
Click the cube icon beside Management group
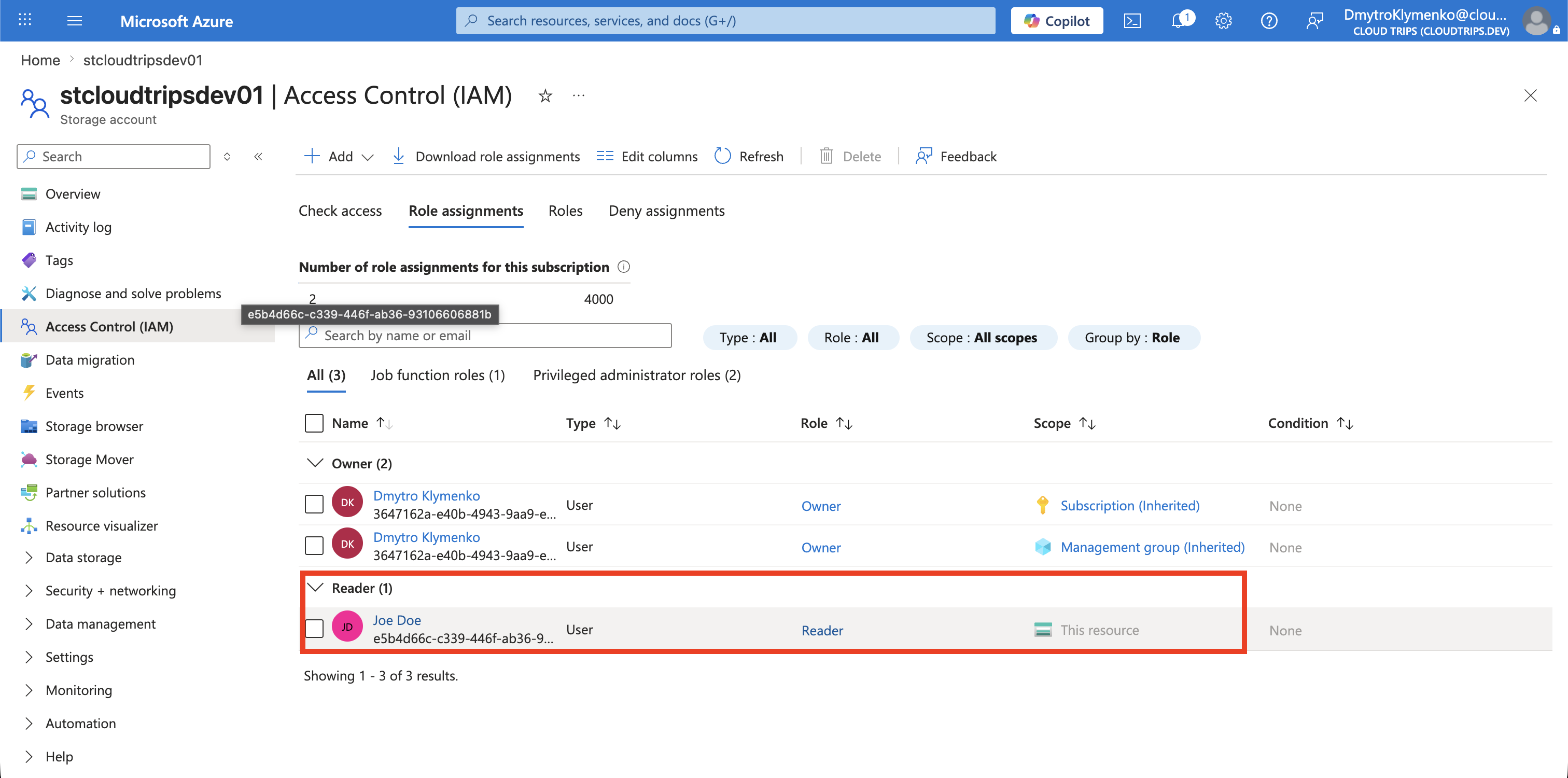pyautogui.click(x=1043, y=547)
